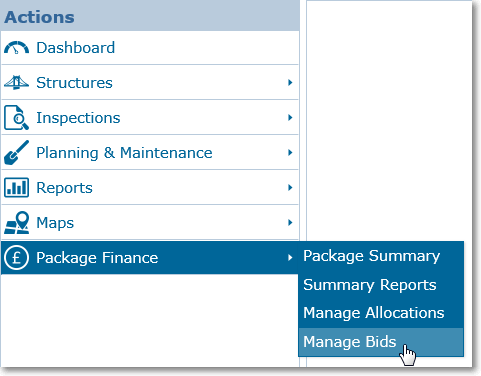Click the Package Finance pound sign icon
Image resolution: width=481 pixels, height=376 pixels.
tap(16, 257)
